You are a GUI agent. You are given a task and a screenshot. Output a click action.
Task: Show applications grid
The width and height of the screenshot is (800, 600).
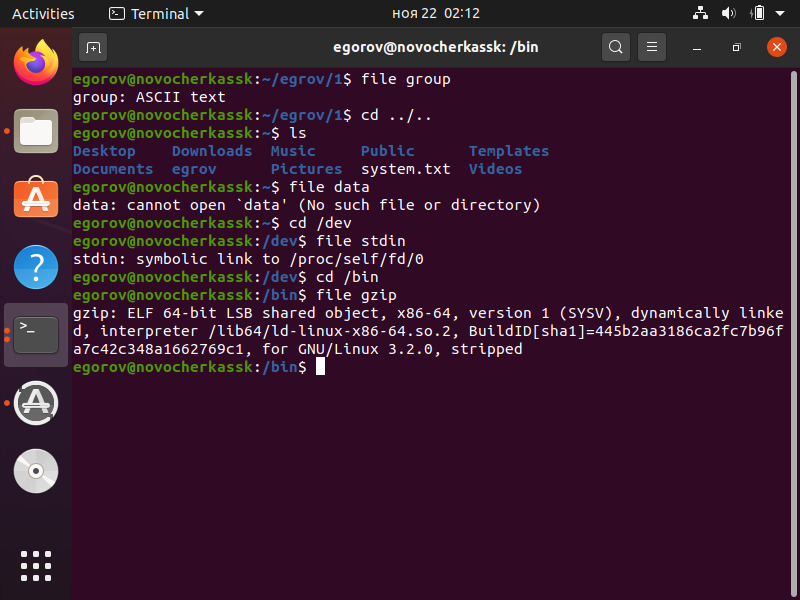(36, 566)
